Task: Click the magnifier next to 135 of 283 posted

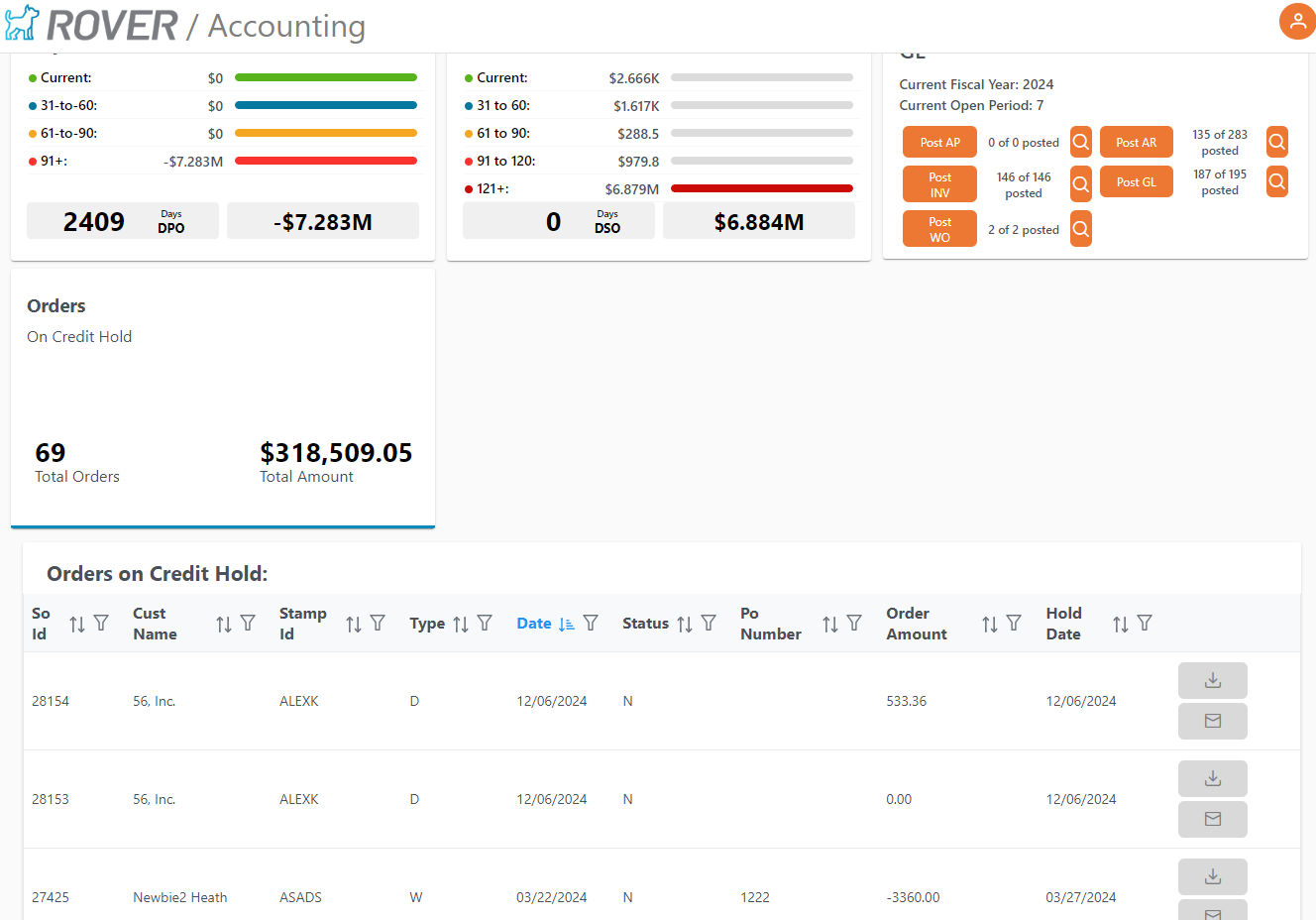Action: pyautogui.click(x=1276, y=142)
